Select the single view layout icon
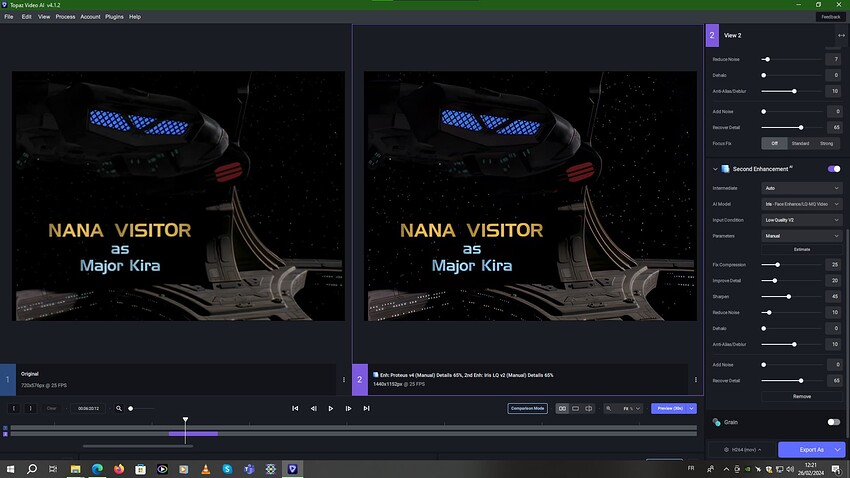The height and width of the screenshot is (478, 850). pos(575,408)
